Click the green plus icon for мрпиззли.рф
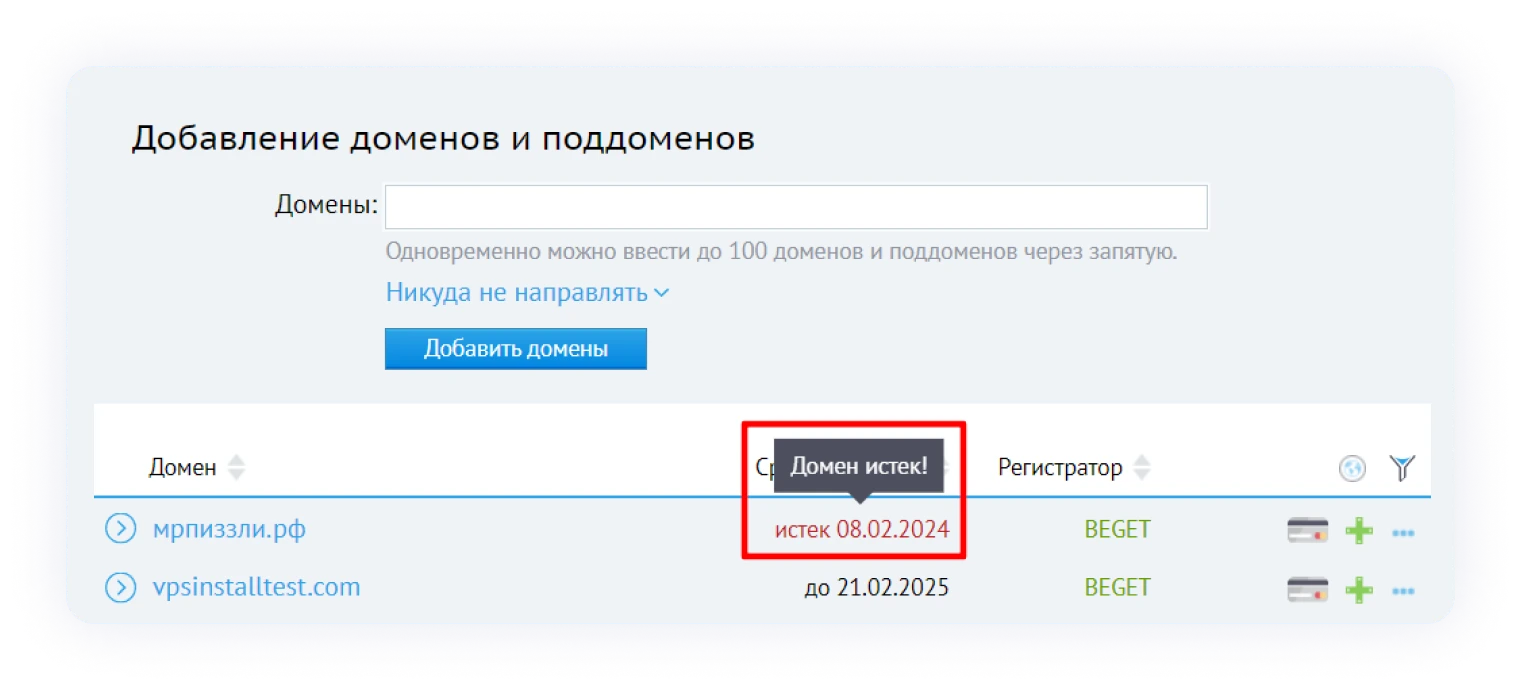The height and width of the screenshot is (690, 1521). coord(1357,531)
